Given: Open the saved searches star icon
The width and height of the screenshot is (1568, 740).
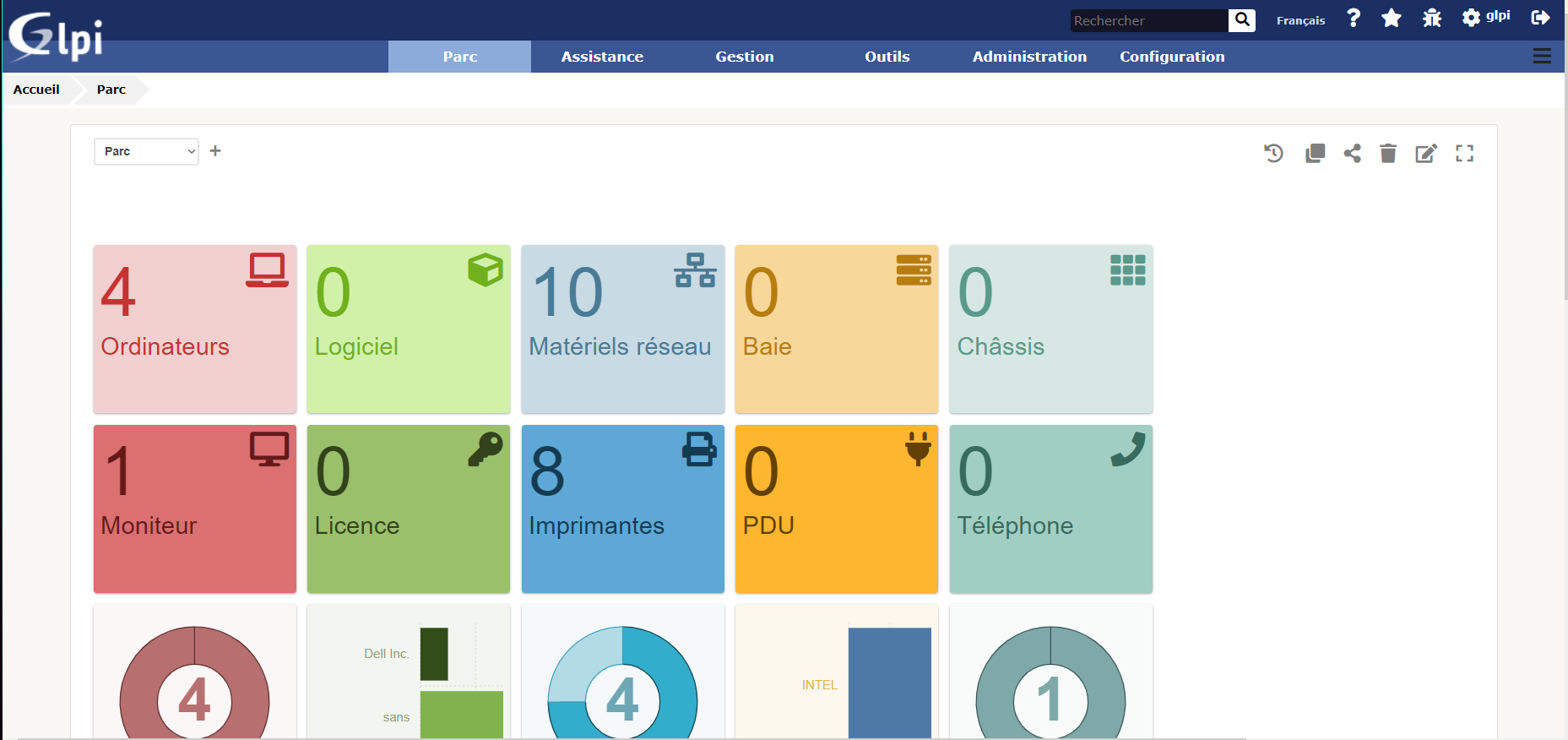Looking at the screenshot, I should click(x=1391, y=19).
